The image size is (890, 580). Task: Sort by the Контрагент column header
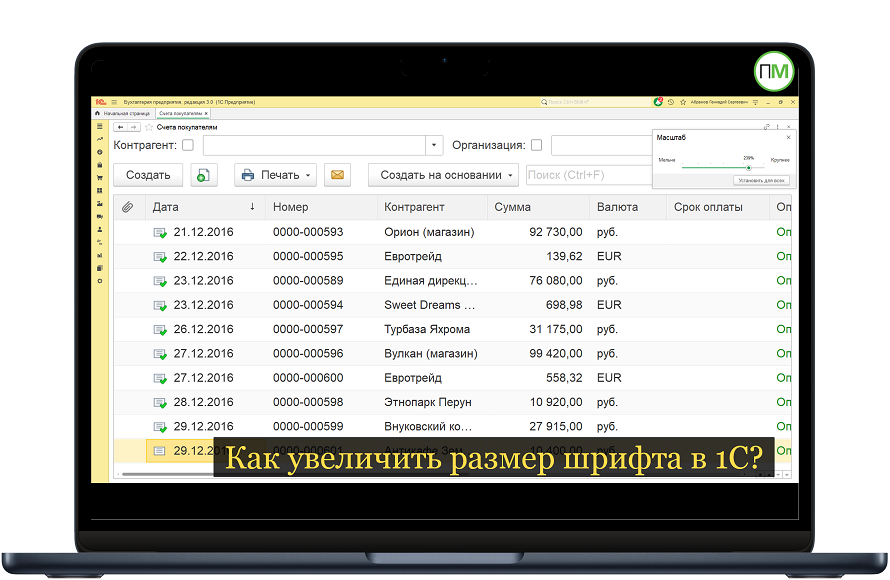click(433, 207)
